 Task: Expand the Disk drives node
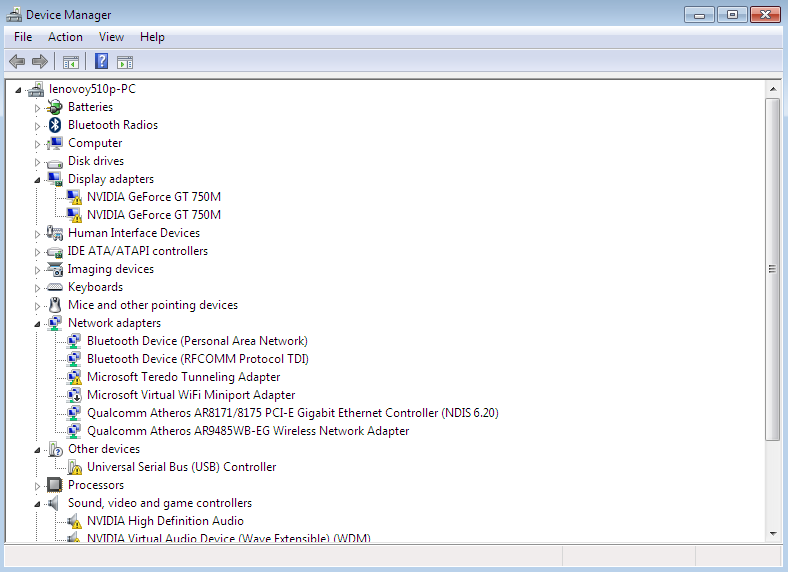pos(37,162)
